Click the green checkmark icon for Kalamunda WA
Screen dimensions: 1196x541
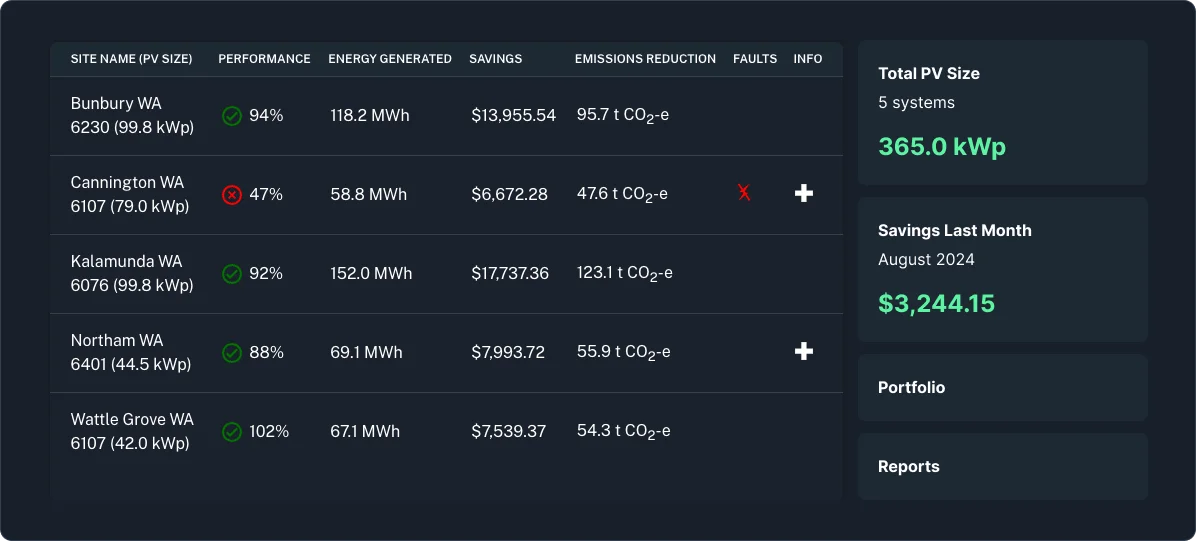[231, 274]
